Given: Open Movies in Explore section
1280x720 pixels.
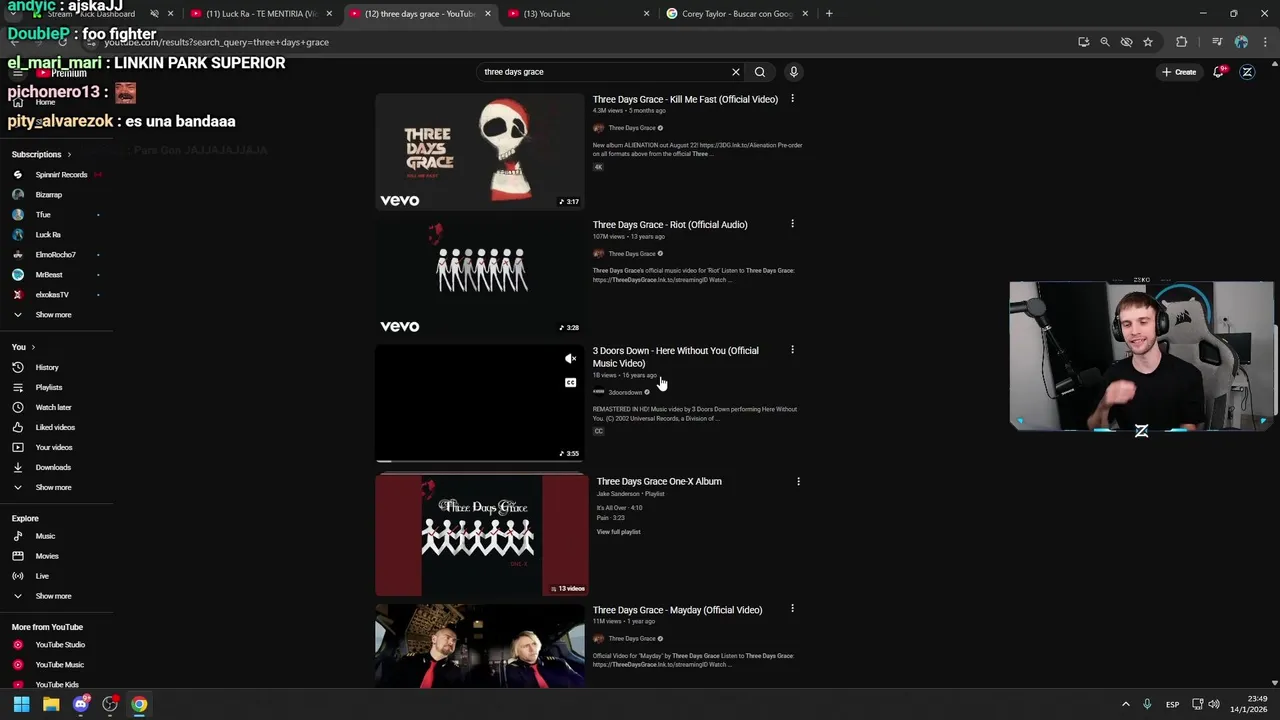Looking at the screenshot, I should point(55,556).
